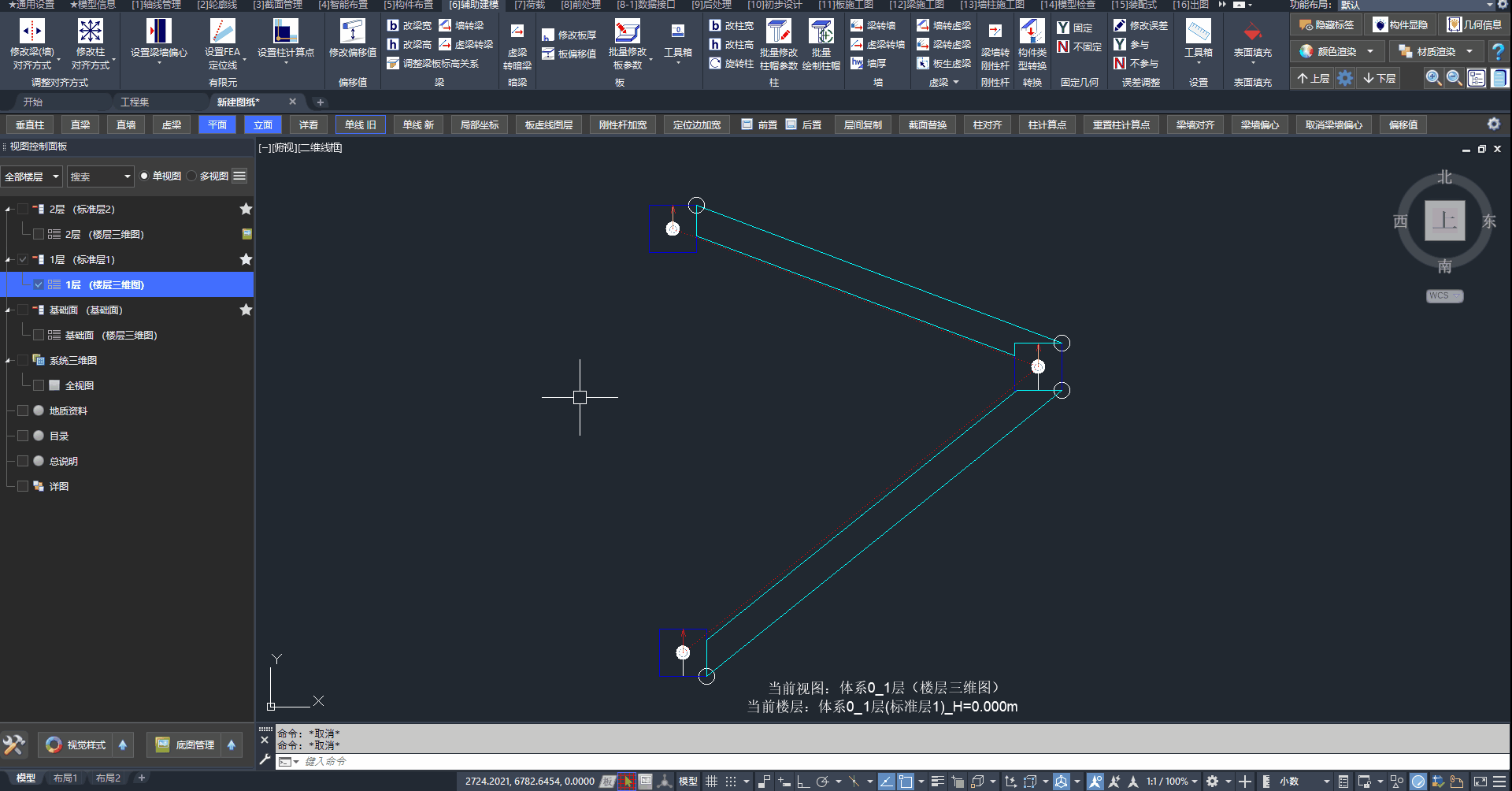1512x791 pixels.
Task: Click 底图管理 button
Action: pyautogui.click(x=186, y=745)
